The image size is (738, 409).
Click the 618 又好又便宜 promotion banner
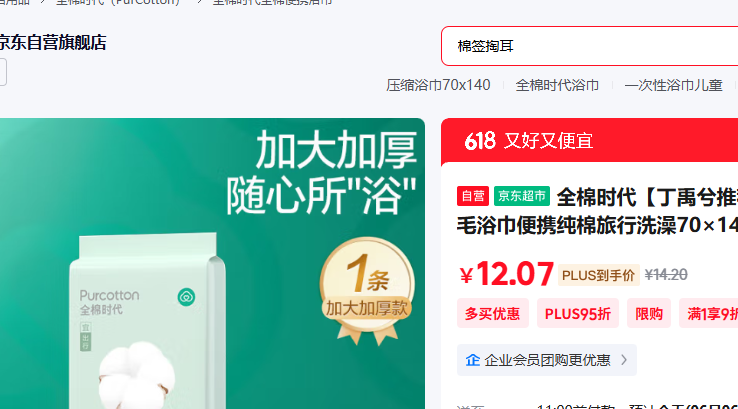click(589, 141)
